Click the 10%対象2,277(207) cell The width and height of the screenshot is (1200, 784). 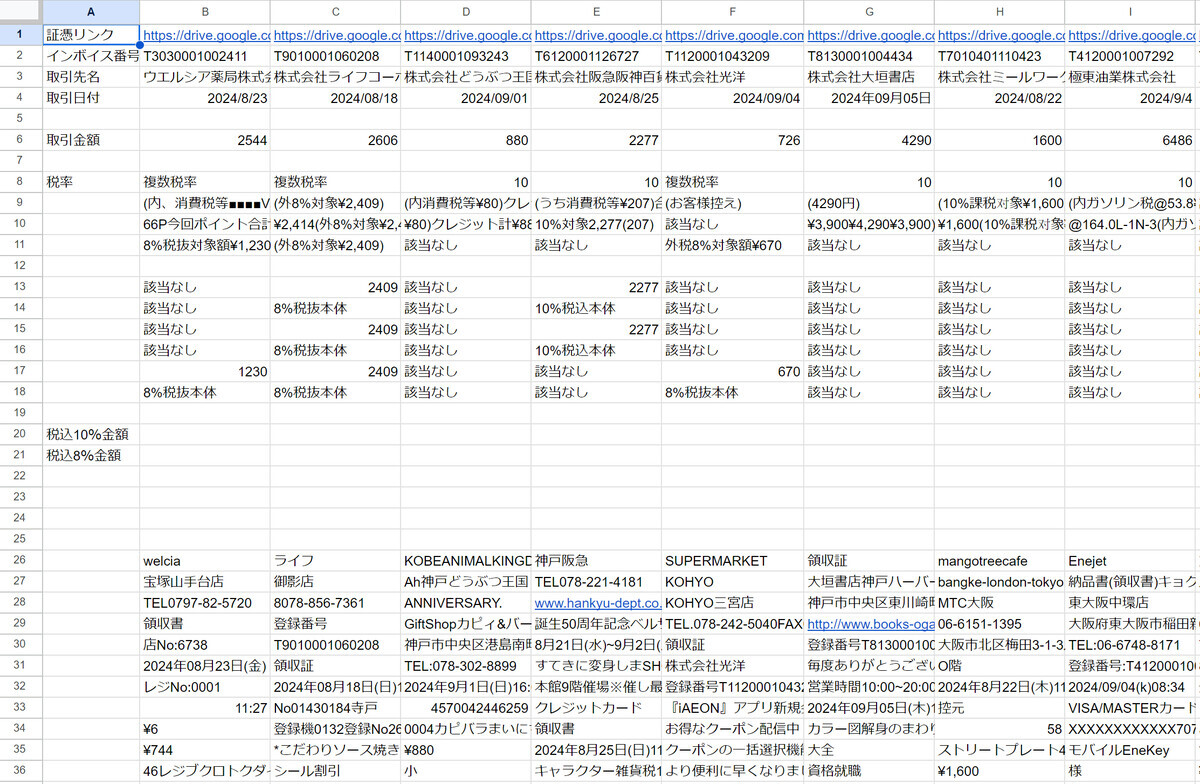pos(596,225)
